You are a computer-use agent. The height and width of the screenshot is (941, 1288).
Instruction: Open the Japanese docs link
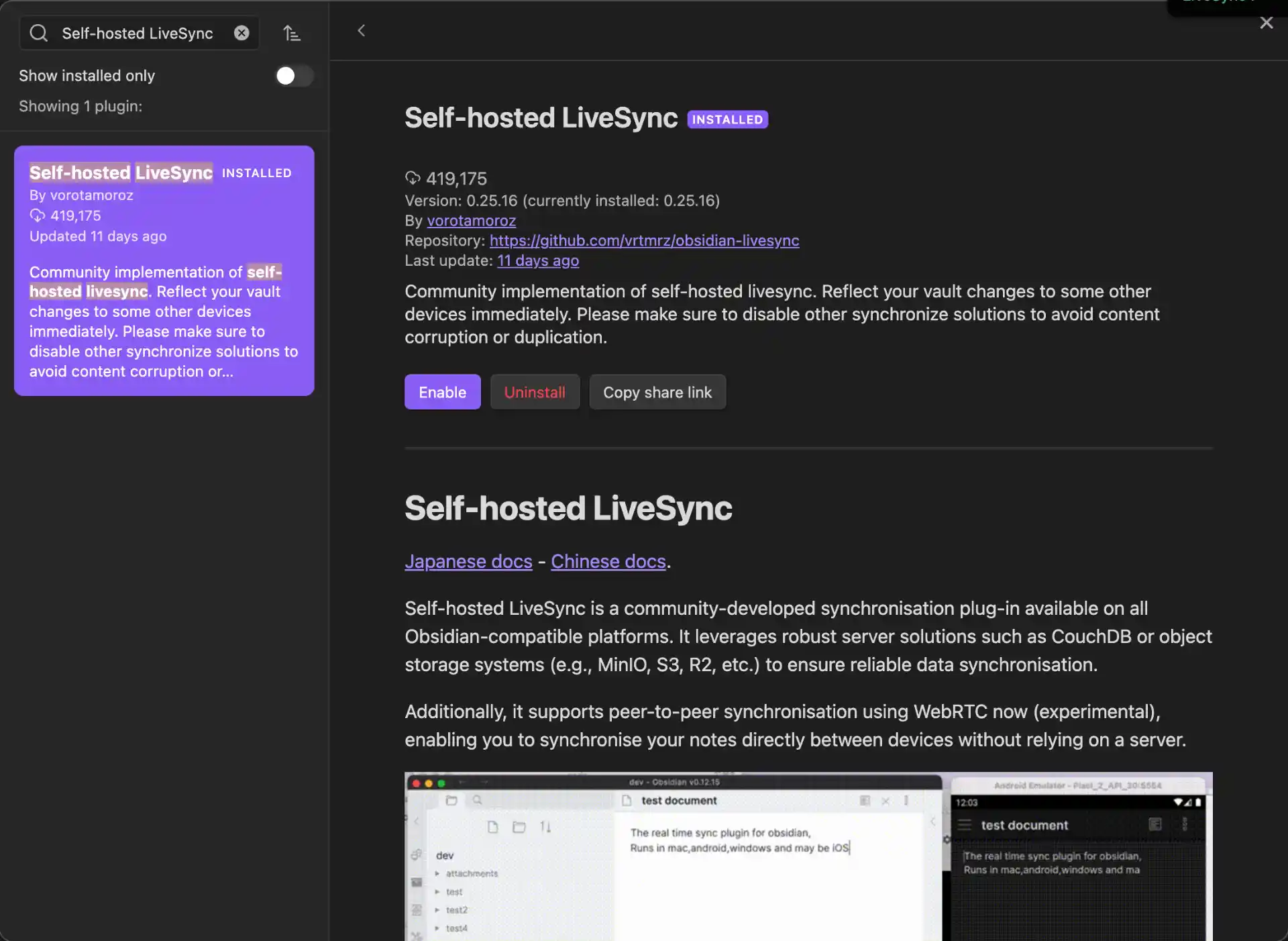pyautogui.click(x=468, y=561)
